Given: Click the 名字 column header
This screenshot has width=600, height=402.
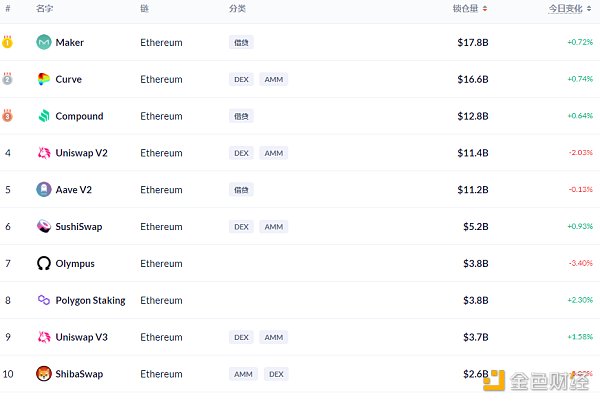Looking at the screenshot, I should point(44,8).
